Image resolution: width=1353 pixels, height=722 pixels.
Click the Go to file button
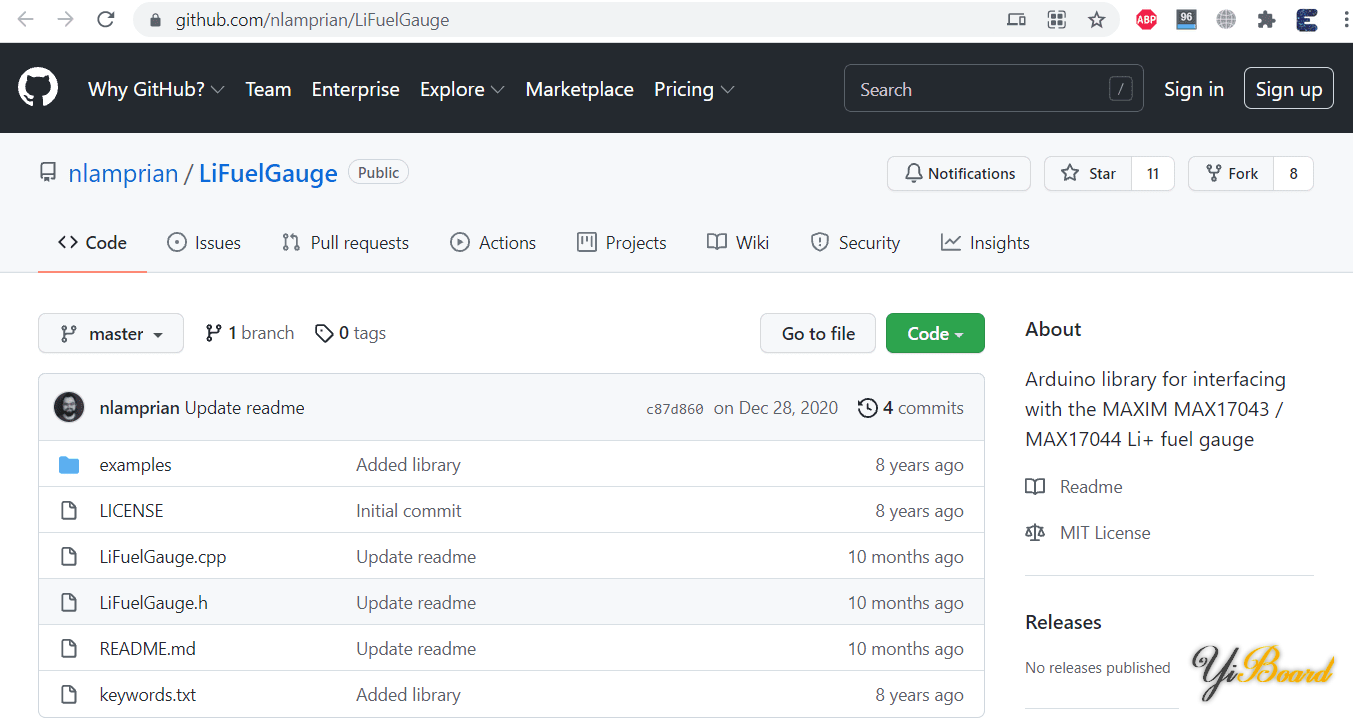[817, 334]
